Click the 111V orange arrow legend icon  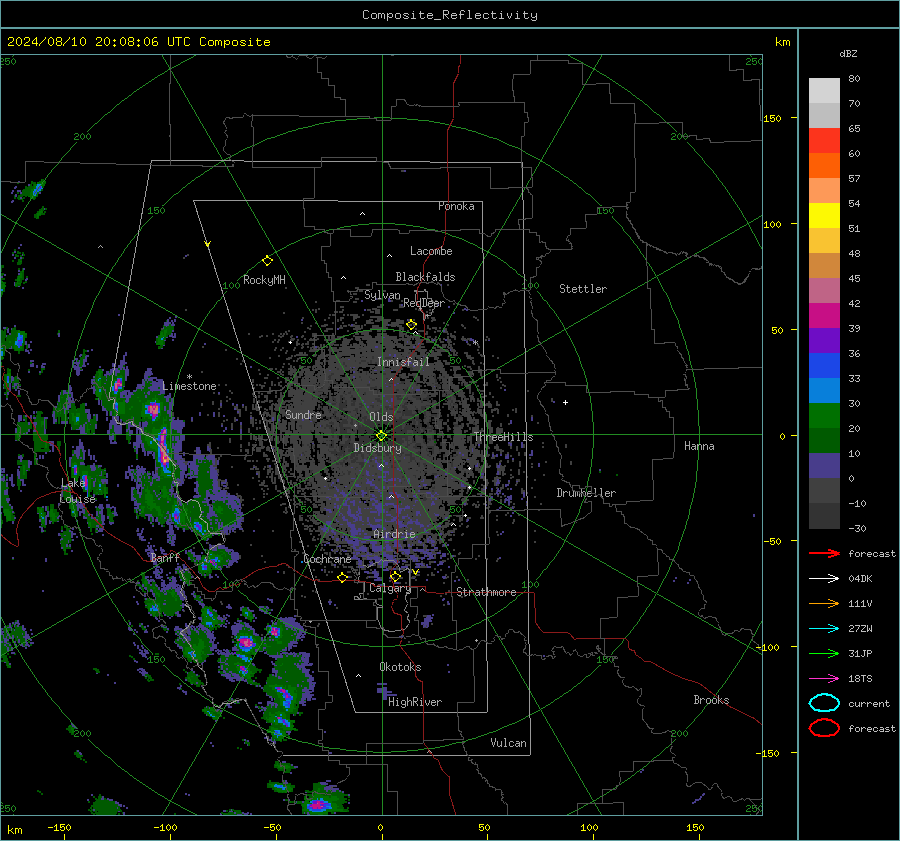tap(824, 603)
